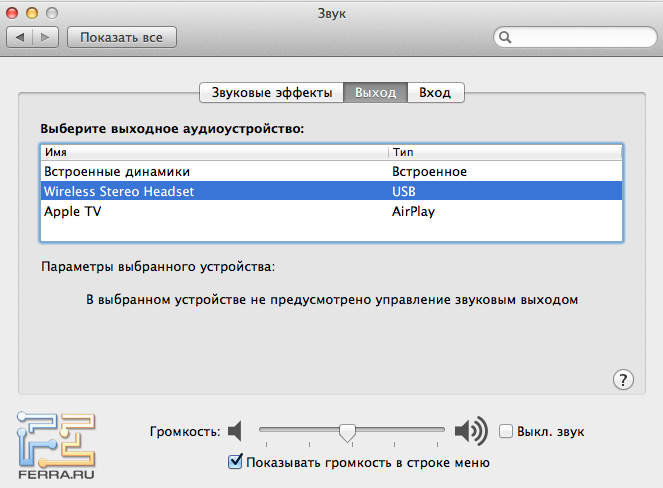
Task: Enable the Выкл. звук mute checkbox
Action: (x=506, y=431)
